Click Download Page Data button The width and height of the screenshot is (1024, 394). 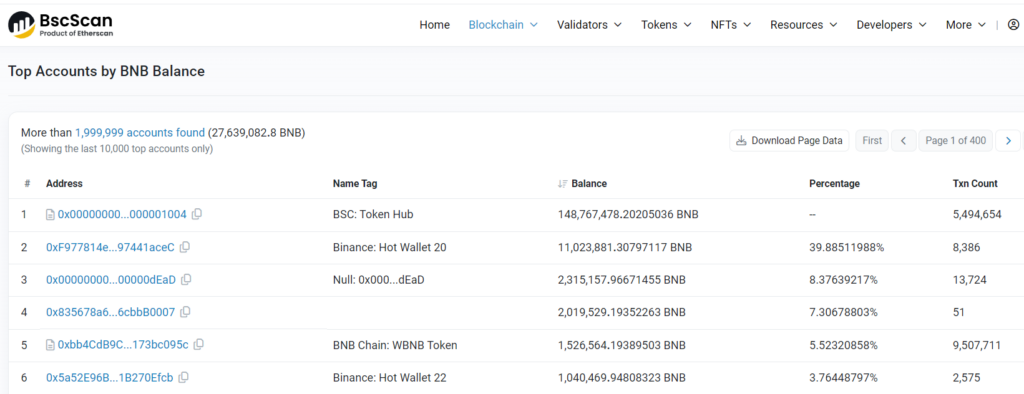point(789,140)
